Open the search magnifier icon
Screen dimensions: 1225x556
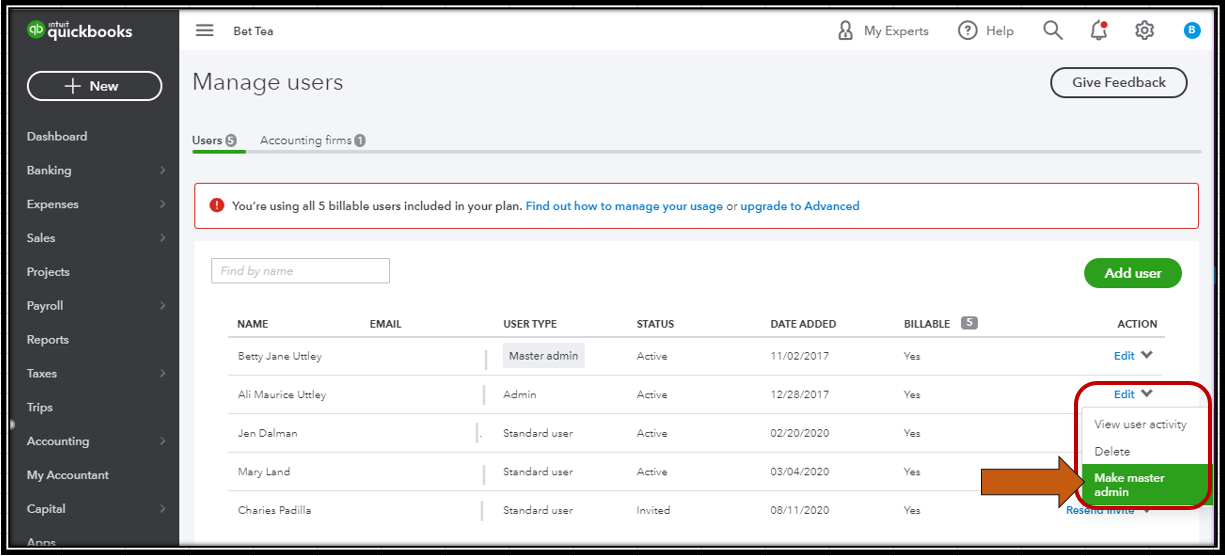pyautogui.click(x=1052, y=30)
